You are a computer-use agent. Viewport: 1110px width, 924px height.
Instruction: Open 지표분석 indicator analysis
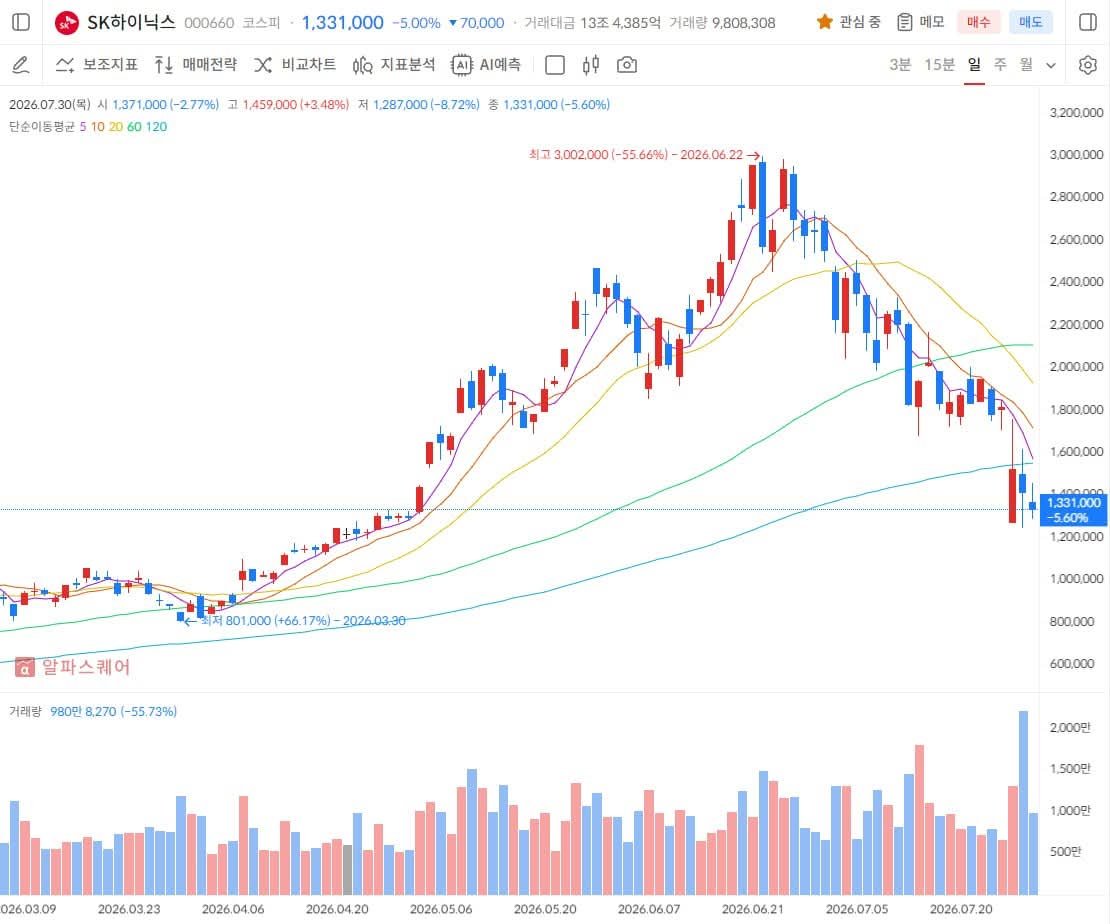pyautogui.click(x=394, y=65)
